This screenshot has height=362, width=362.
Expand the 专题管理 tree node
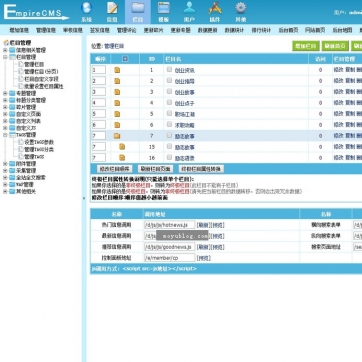(5, 93)
